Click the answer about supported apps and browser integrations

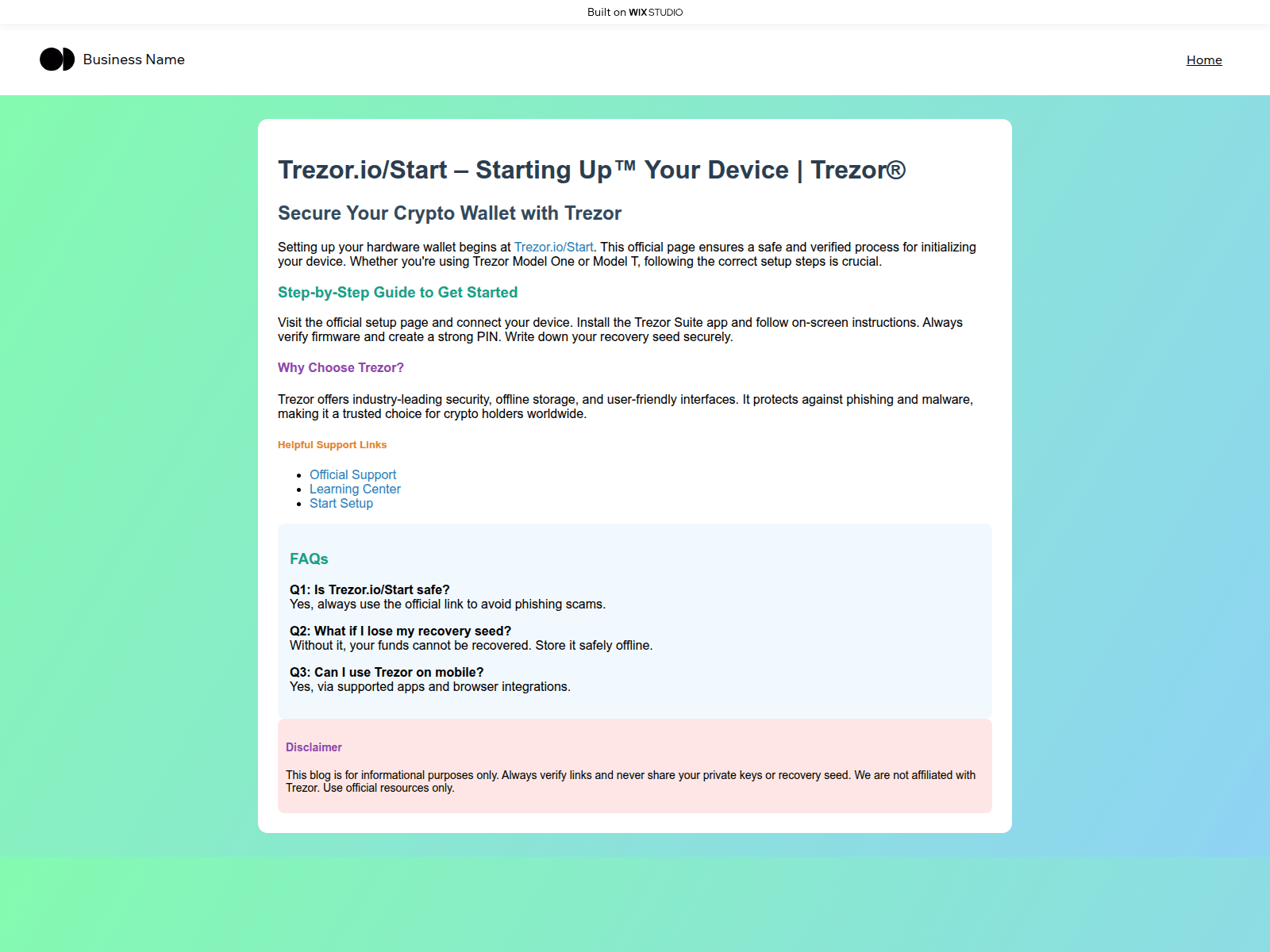429,687
